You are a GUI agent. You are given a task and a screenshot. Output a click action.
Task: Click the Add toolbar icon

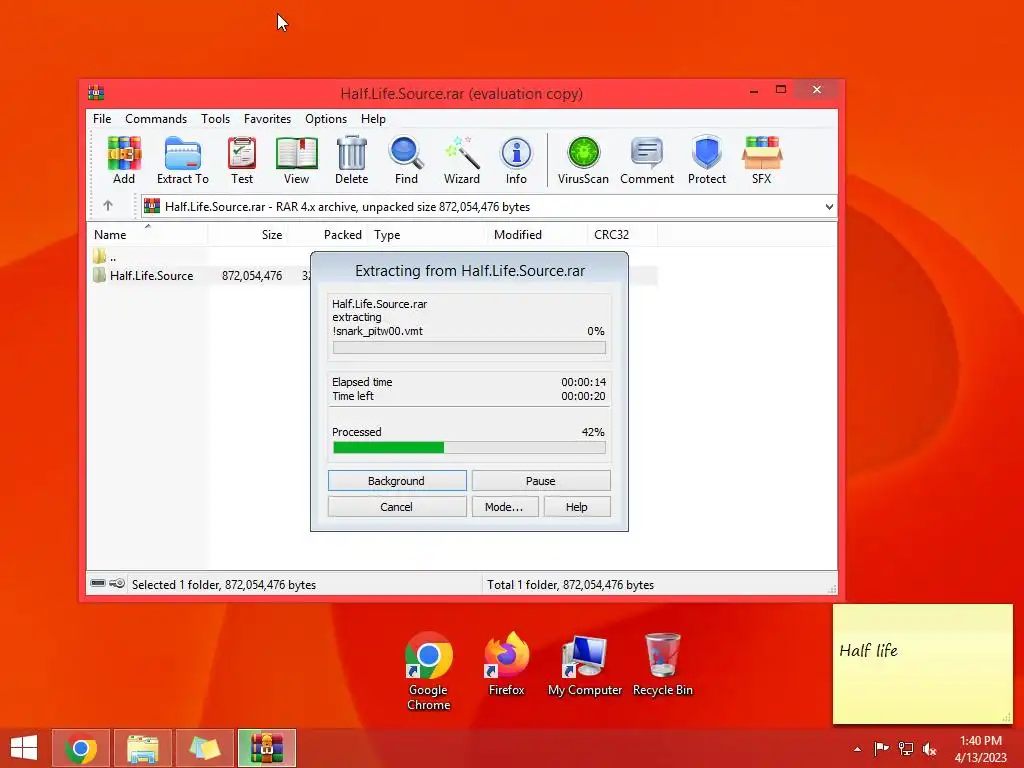(x=124, y=160)
